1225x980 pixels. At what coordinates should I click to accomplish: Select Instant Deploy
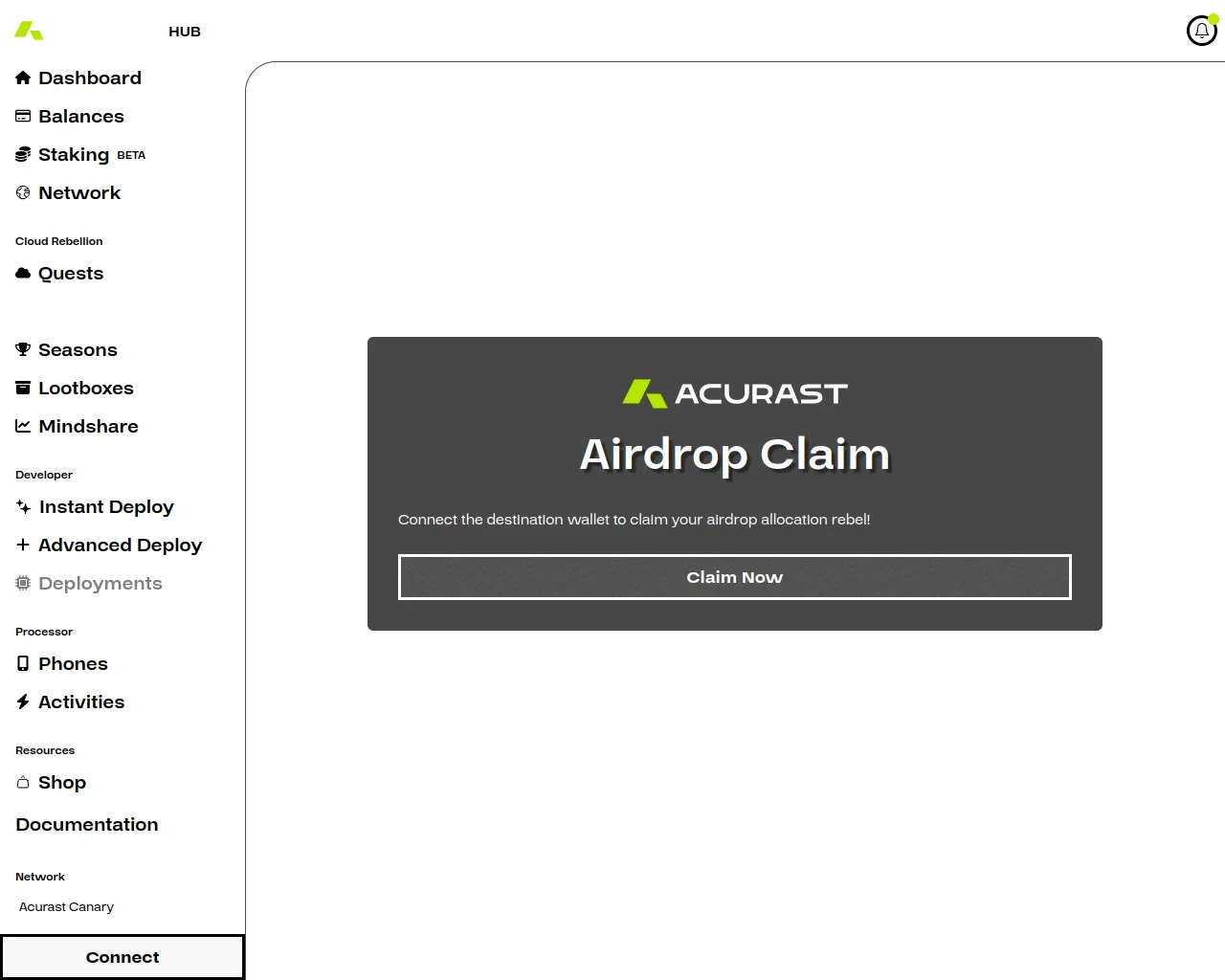pyautogui.click(x=106, y=506)
